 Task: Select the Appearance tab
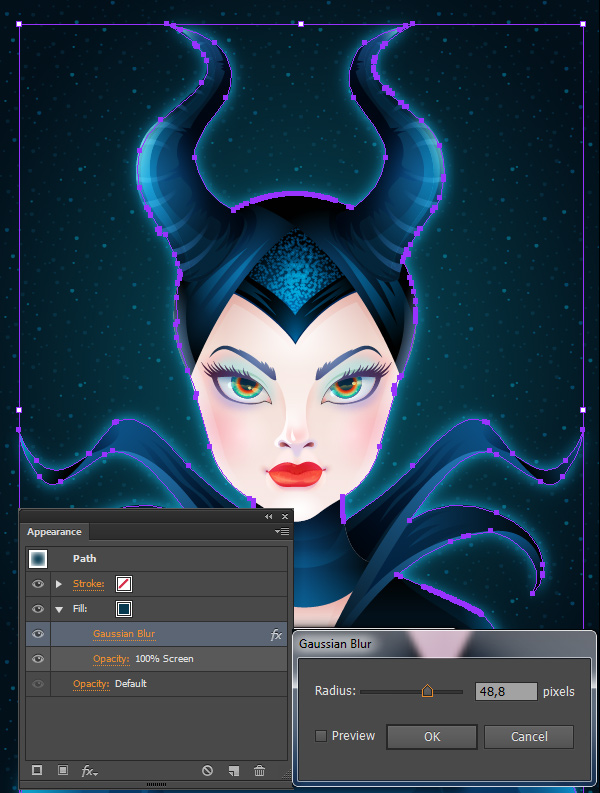point(54,532)
